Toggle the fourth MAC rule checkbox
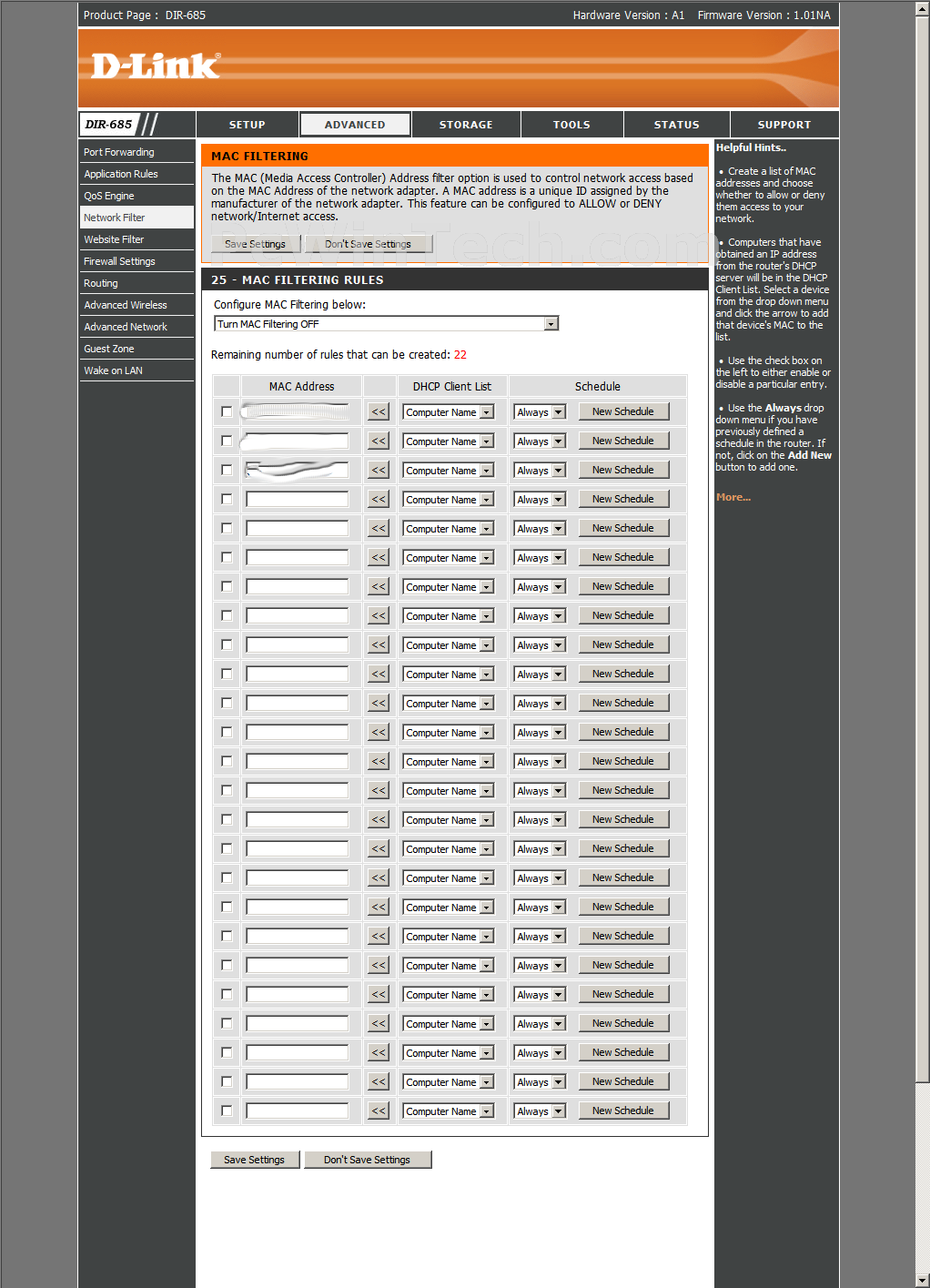This screenshot has height=1288, width=930. [227, 500]
